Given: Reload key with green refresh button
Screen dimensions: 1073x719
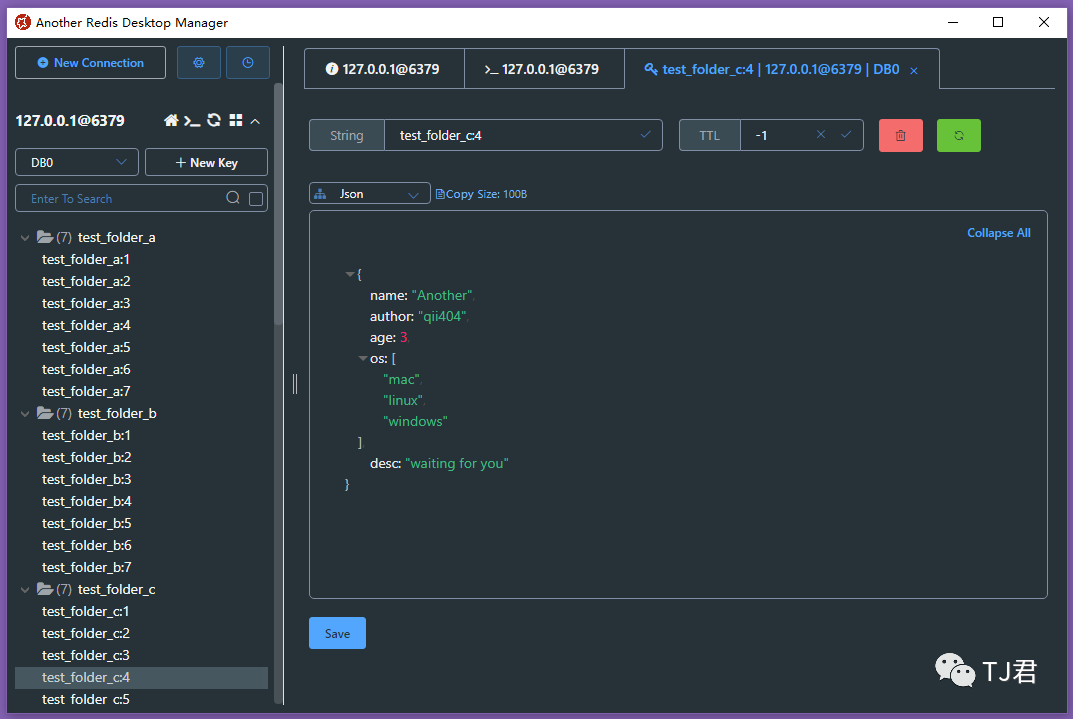Looking at the screenshot, I should 959,135.
